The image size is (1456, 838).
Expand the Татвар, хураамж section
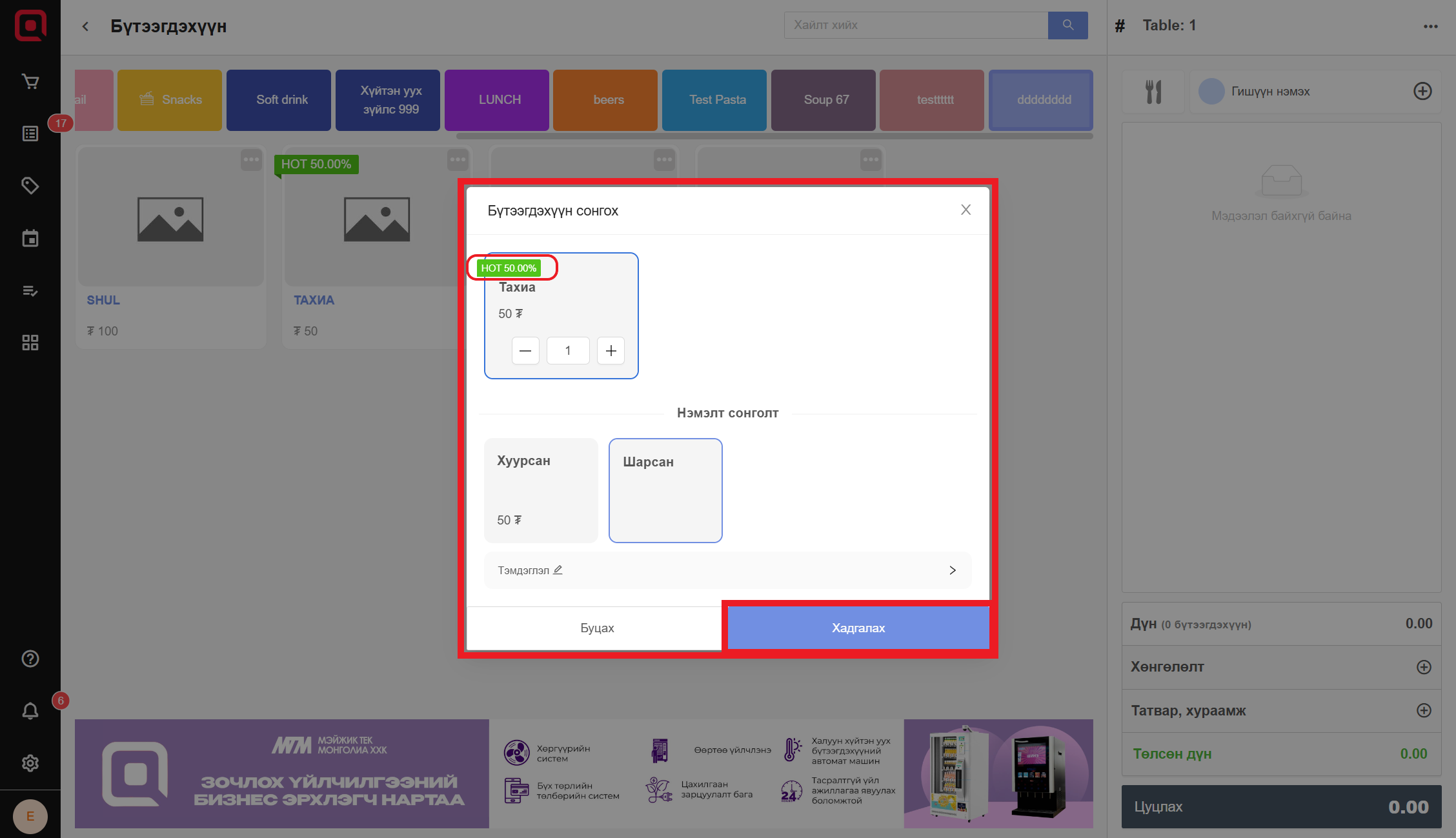click(x=1423, y=710)
